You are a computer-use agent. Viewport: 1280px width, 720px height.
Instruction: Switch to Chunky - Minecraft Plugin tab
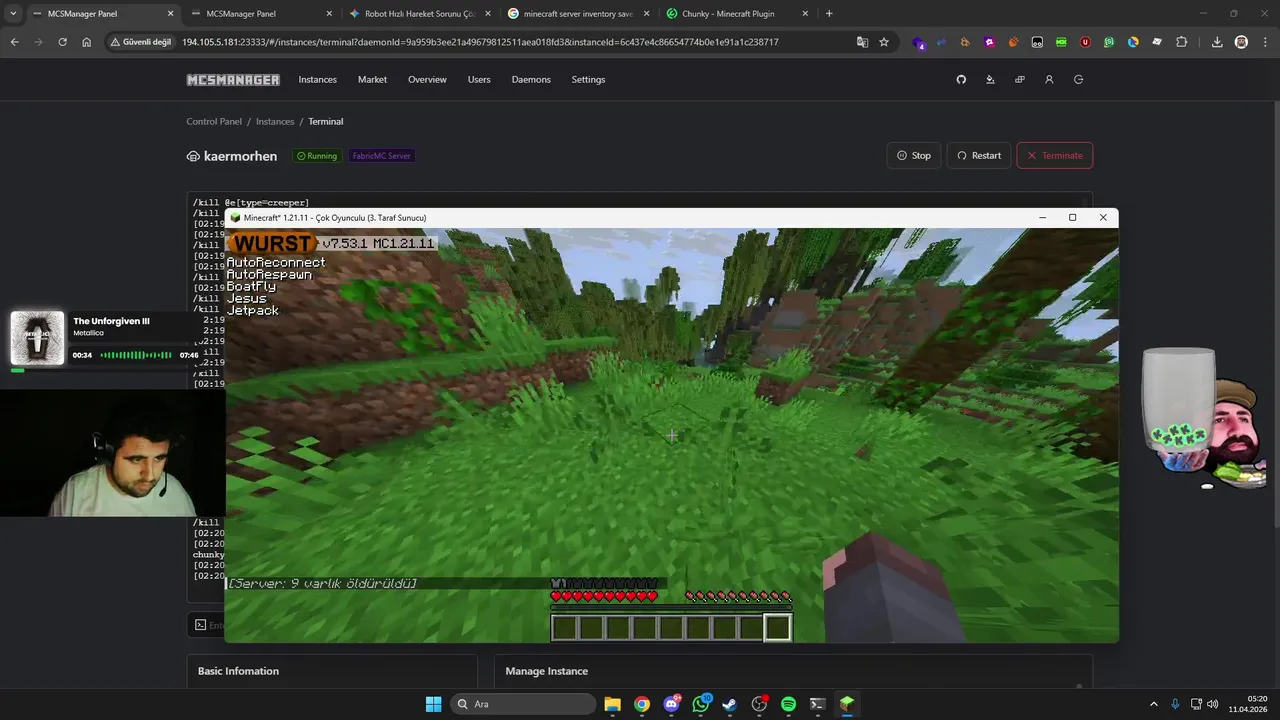735,14
